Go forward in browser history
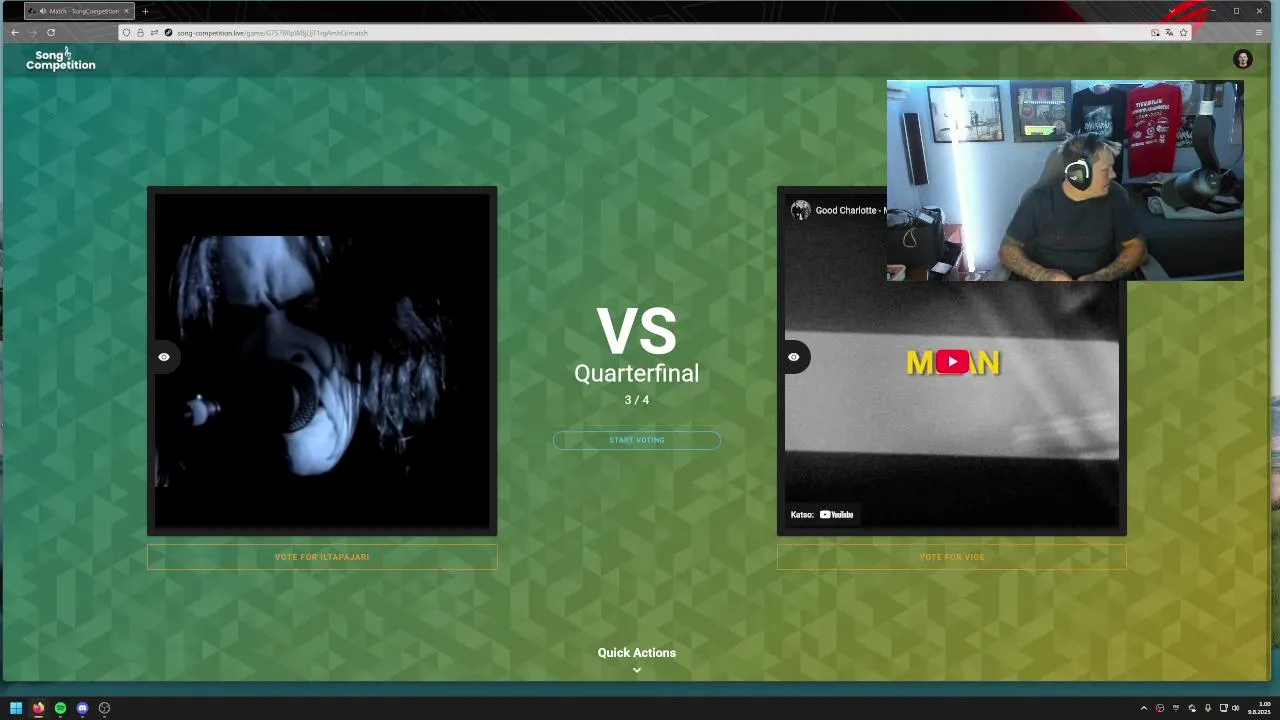The height and width of the screenshot is (720, 1280). [x=32, y=33]
